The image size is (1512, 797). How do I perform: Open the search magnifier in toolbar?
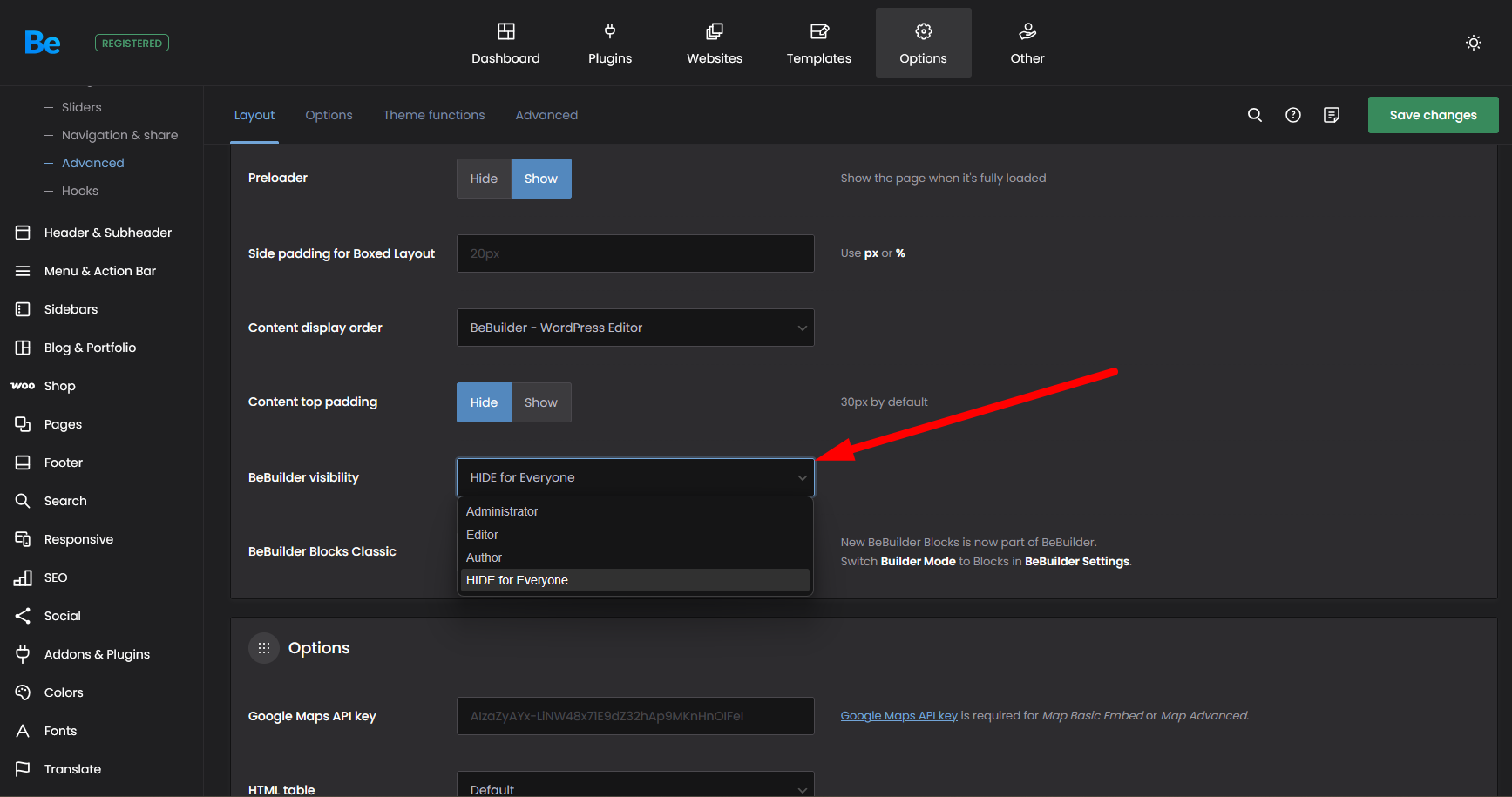tap(1254, 115)
